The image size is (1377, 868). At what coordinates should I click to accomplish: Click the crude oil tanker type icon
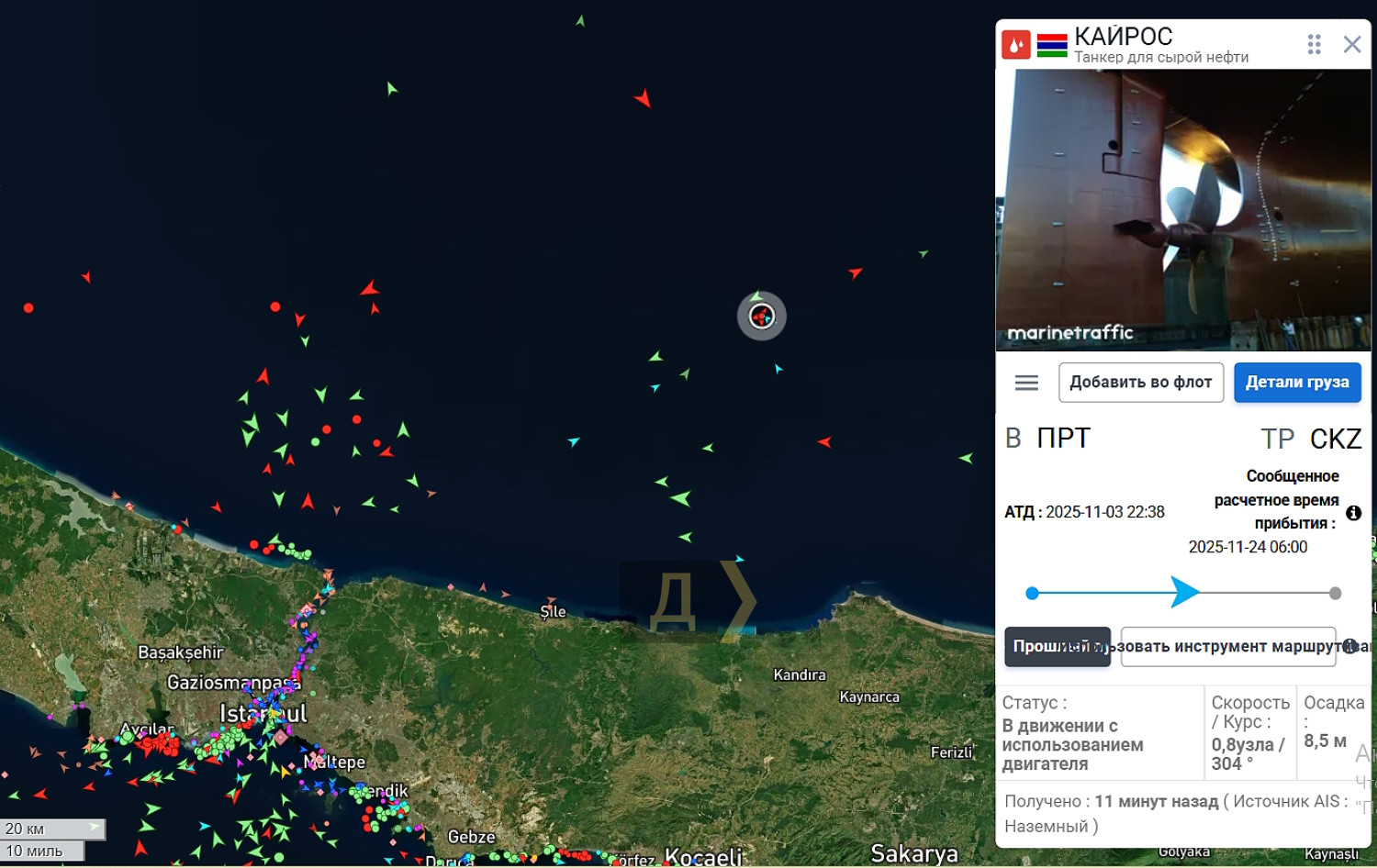[1015, 45]
